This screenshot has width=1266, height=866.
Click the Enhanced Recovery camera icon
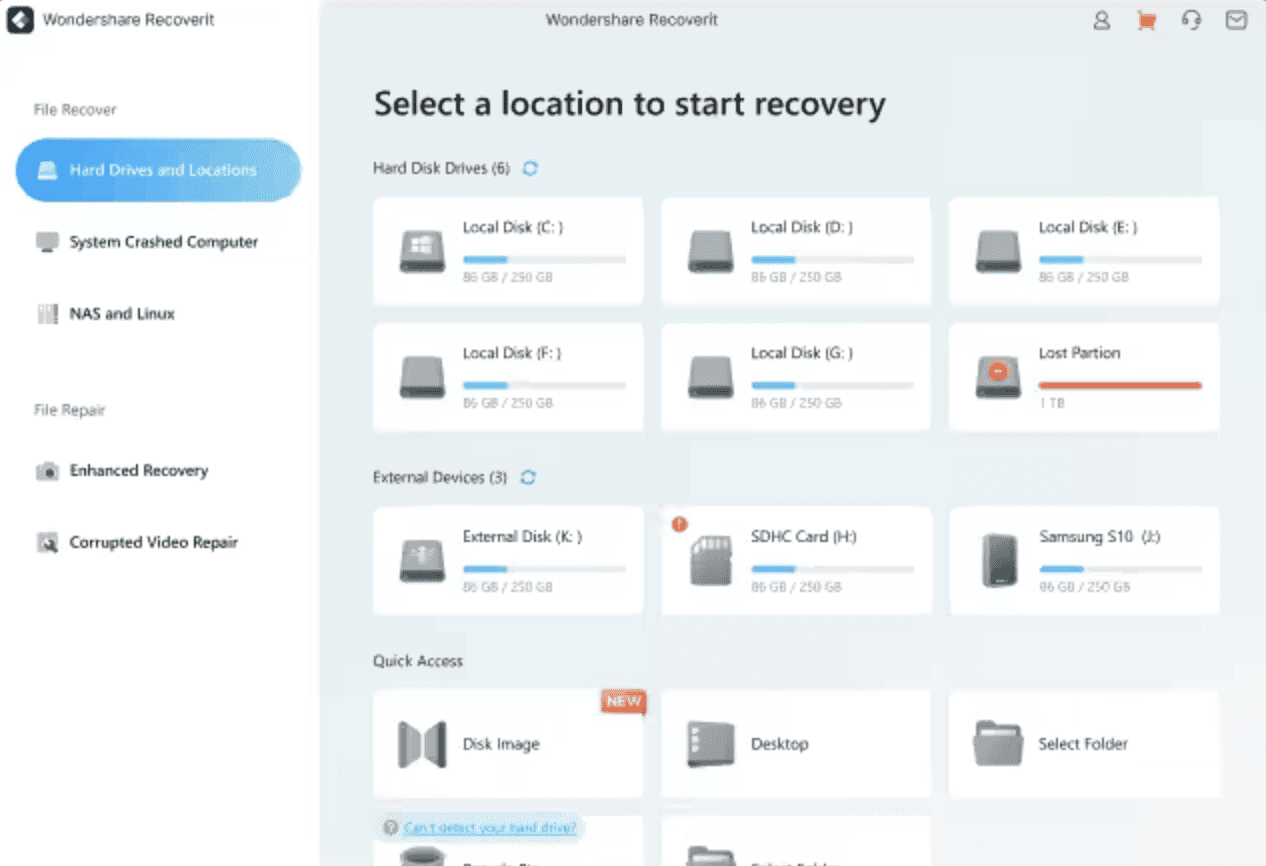point(47,471)
